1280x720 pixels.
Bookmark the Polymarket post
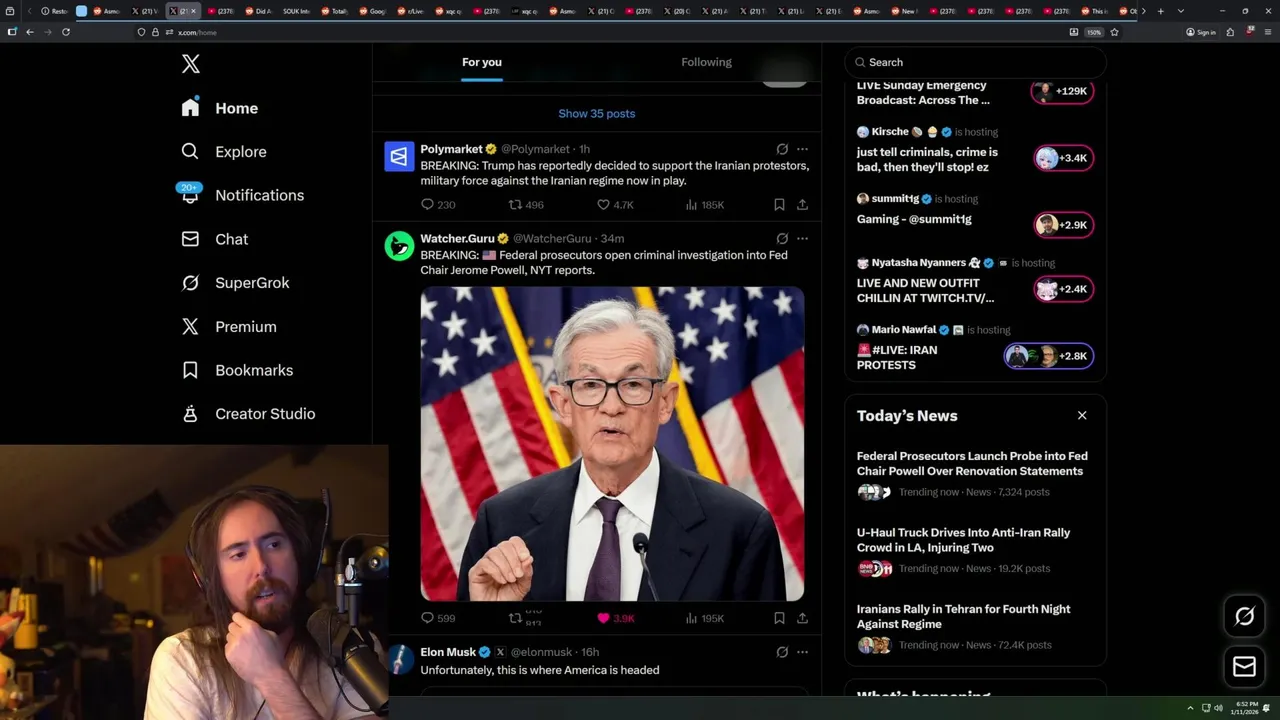(779, 205)
